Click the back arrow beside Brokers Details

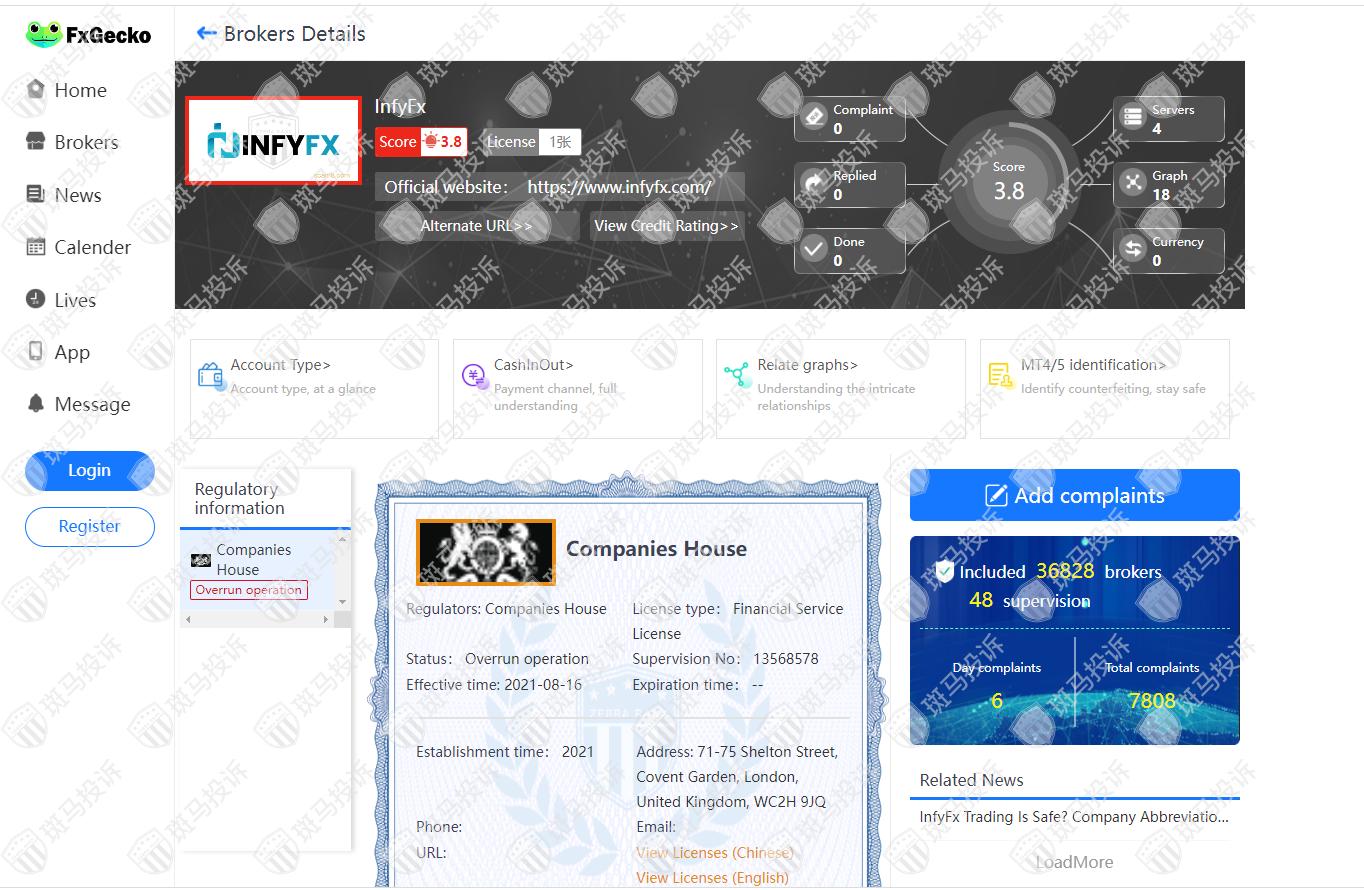[207, 34]
